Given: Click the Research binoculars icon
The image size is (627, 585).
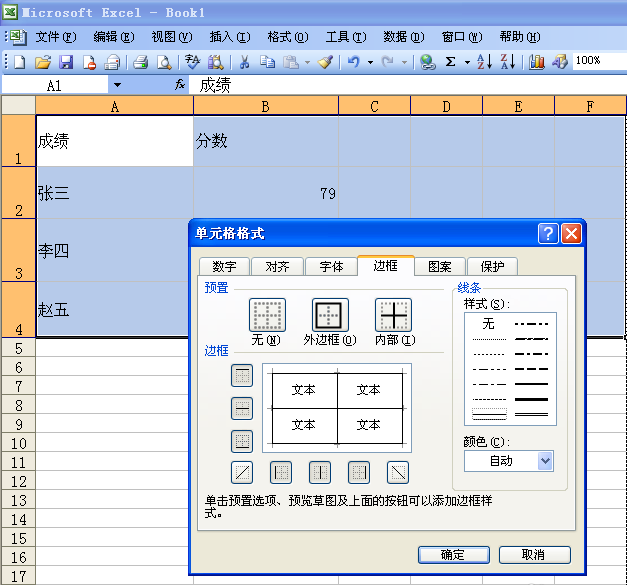Looking at the screenshot, I should click(216, 62).
